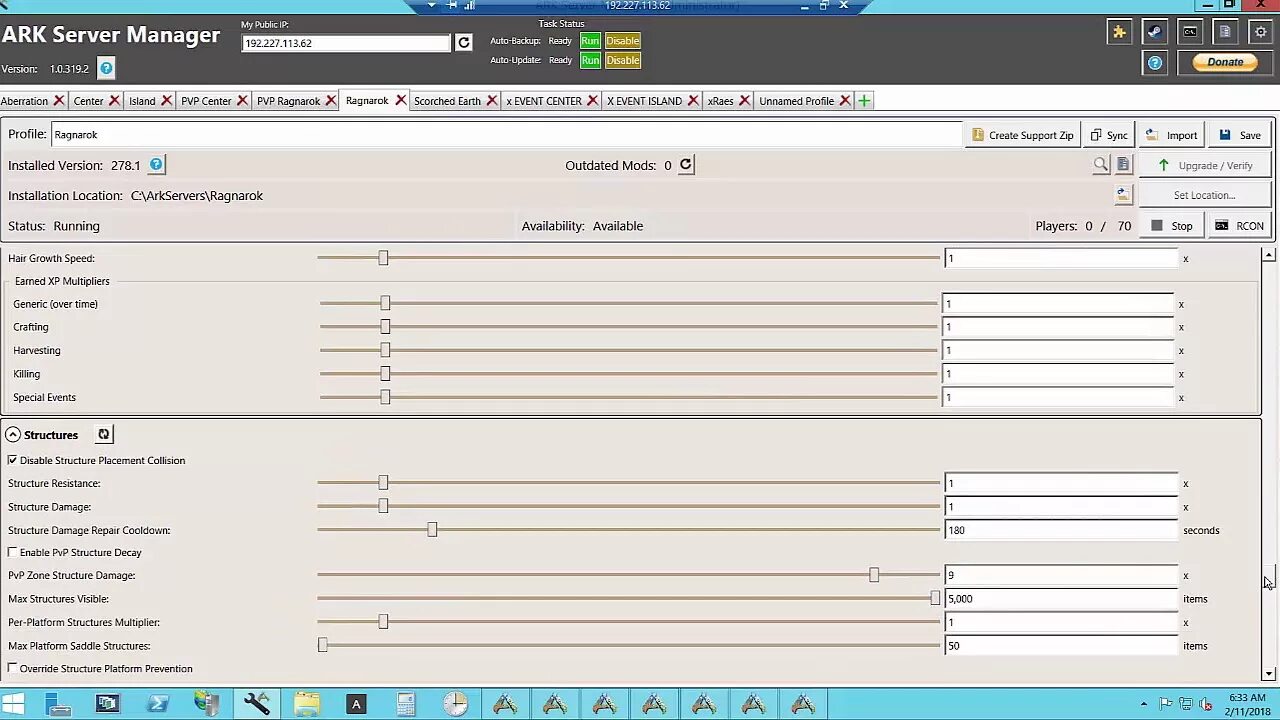Screen dimensions: 1280x720
Task: Open the document icon beside magnifier
Action: pyautogui.click(x=1123, y=165)
